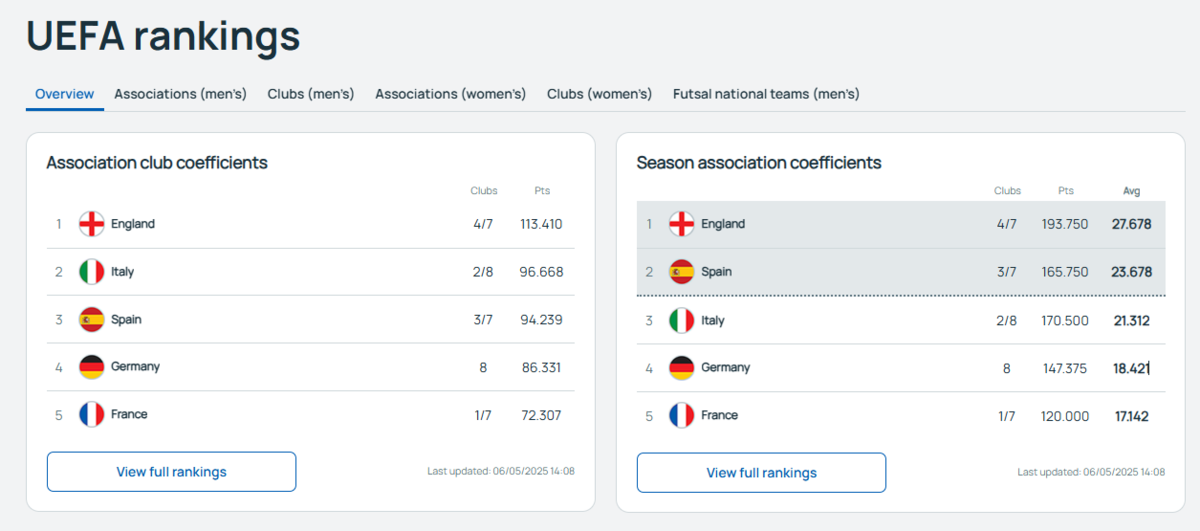Click Italy flag in Association club coefficients

(91, 272)
